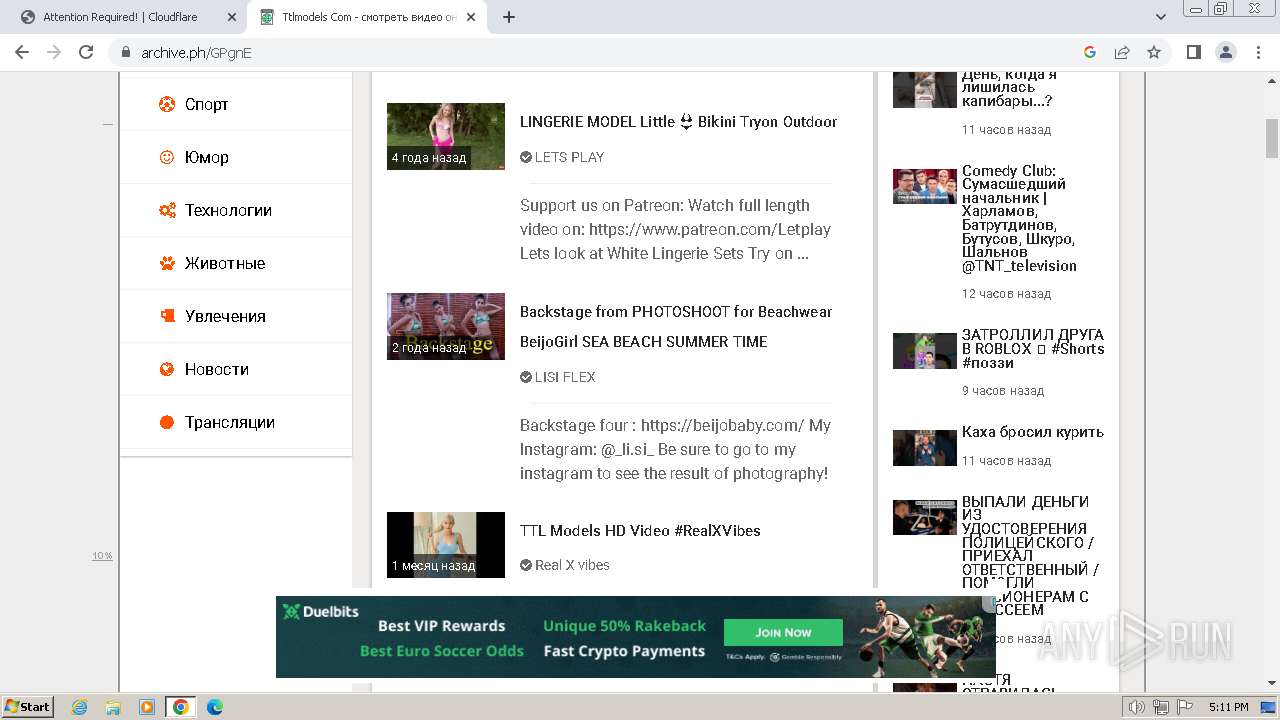Open Google icon in address bar

click(x=1090, y=52)
